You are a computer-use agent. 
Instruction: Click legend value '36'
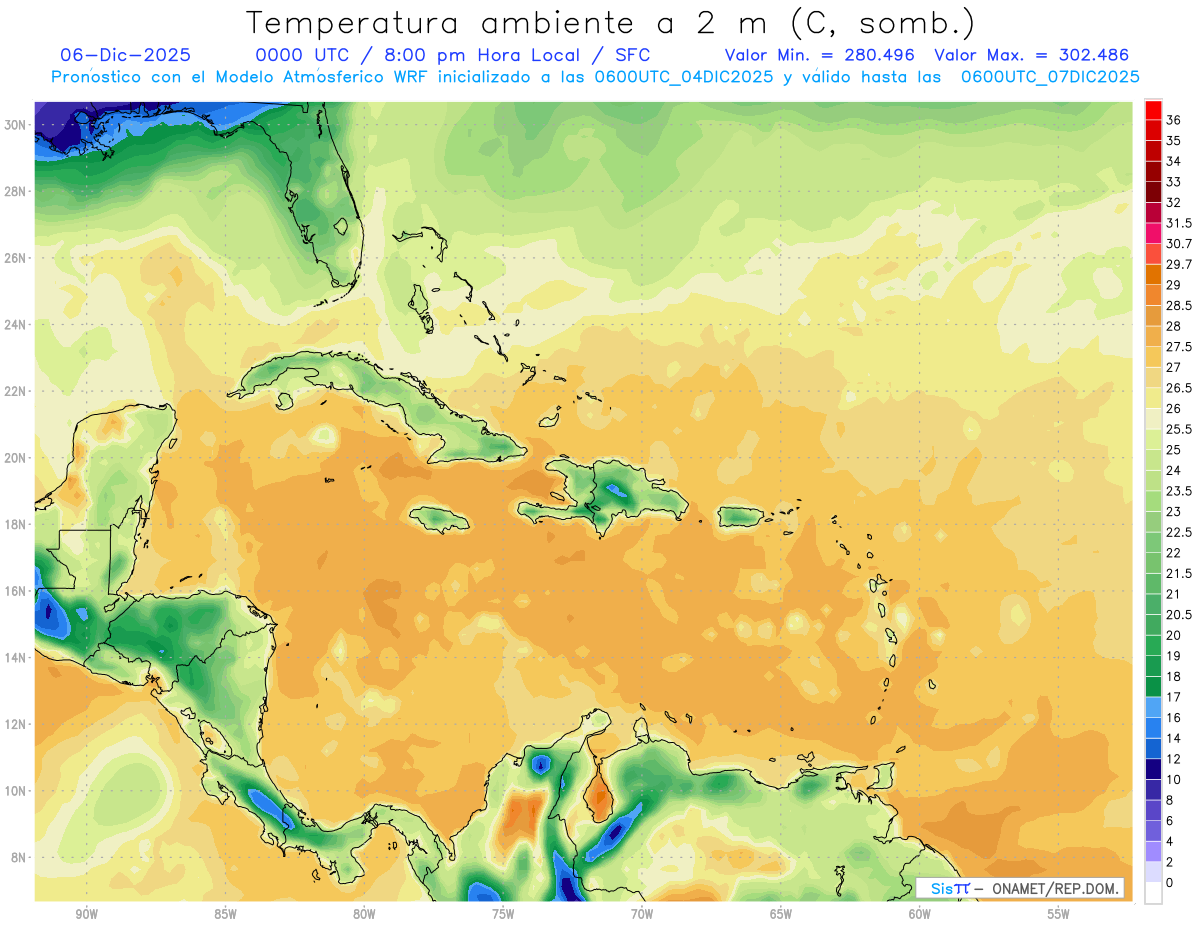[x=1174, y=120]
